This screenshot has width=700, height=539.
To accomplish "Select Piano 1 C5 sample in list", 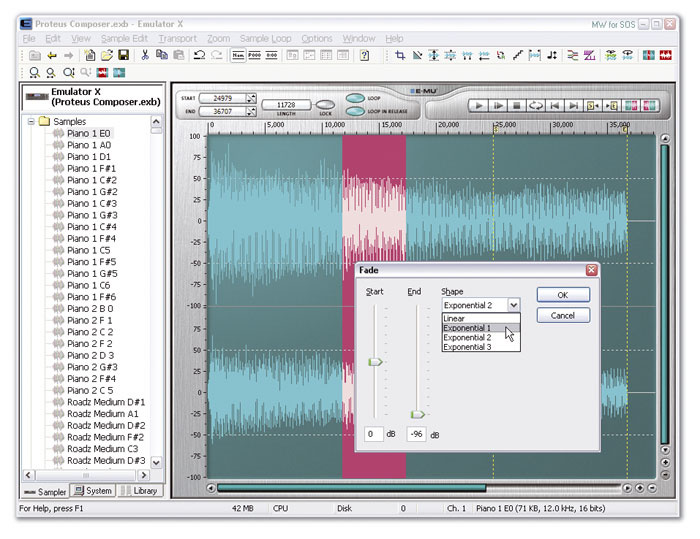I will coord(89,250).
